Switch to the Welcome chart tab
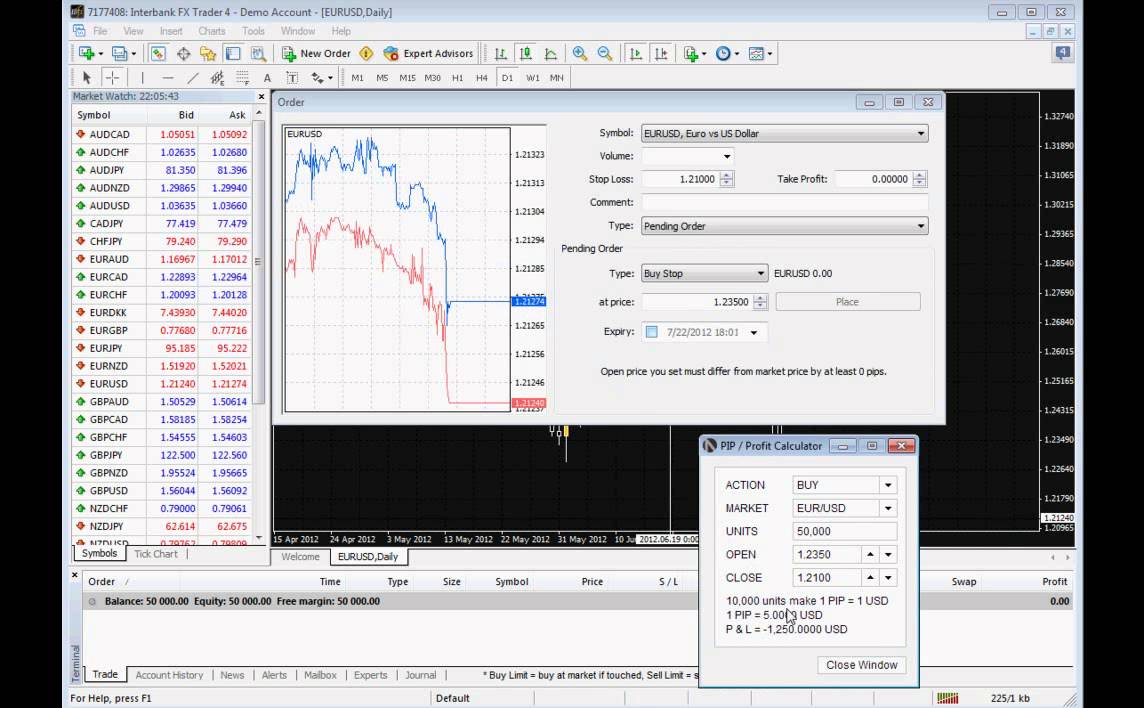This screenshot has width=1144, height=708. click(301, 557)
